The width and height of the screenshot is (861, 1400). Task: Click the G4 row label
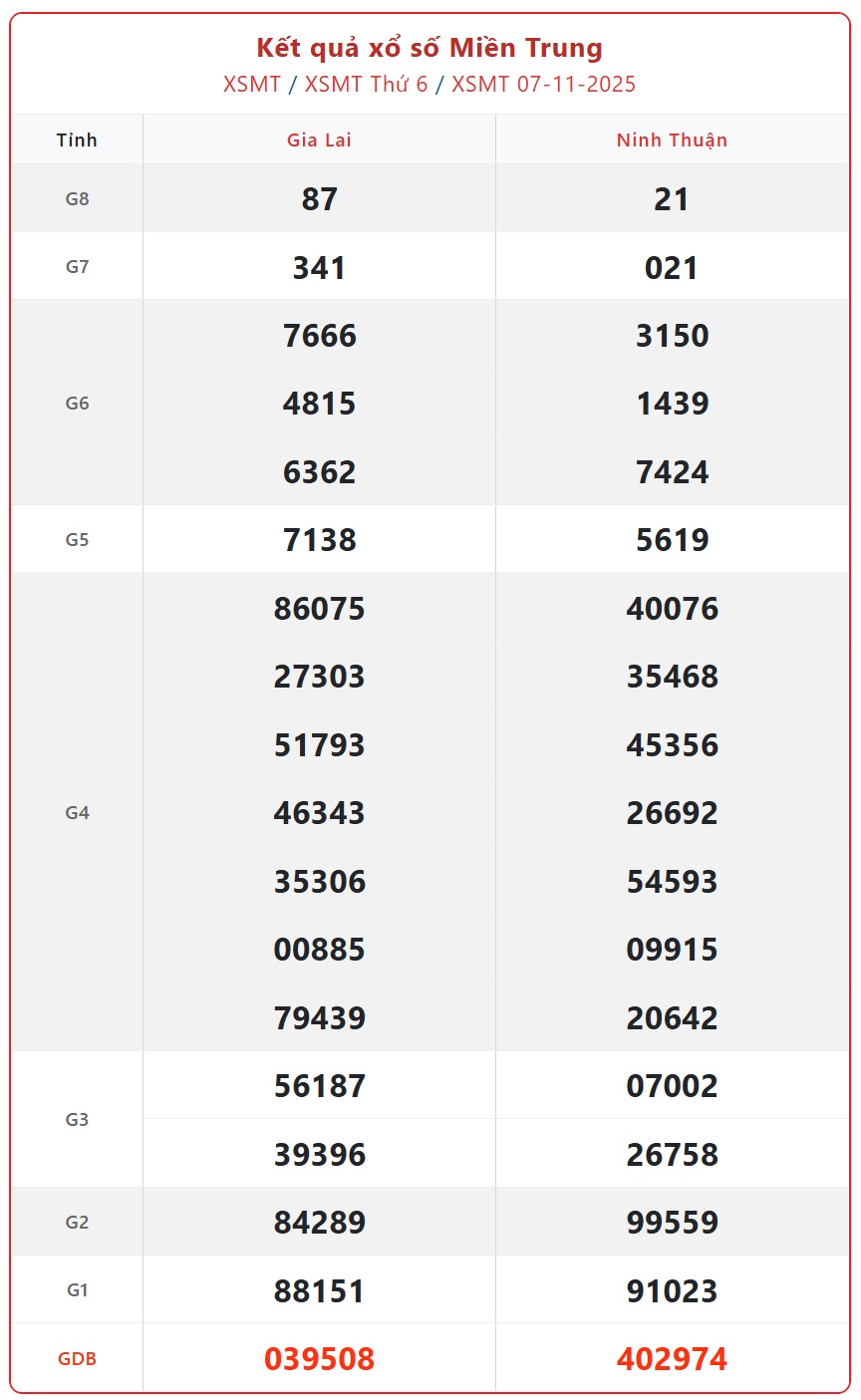click(x=77, y=813)
